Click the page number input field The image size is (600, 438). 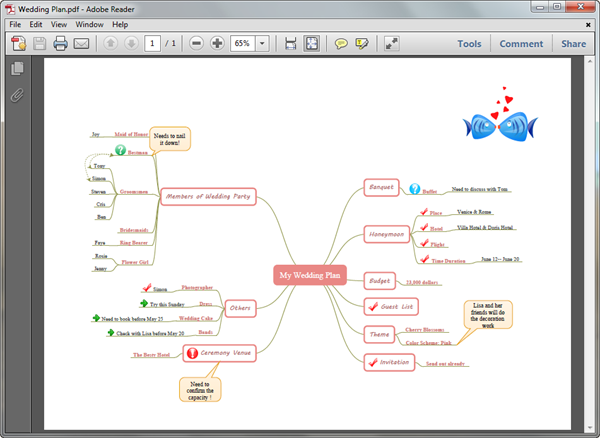(x=152, y=43)
